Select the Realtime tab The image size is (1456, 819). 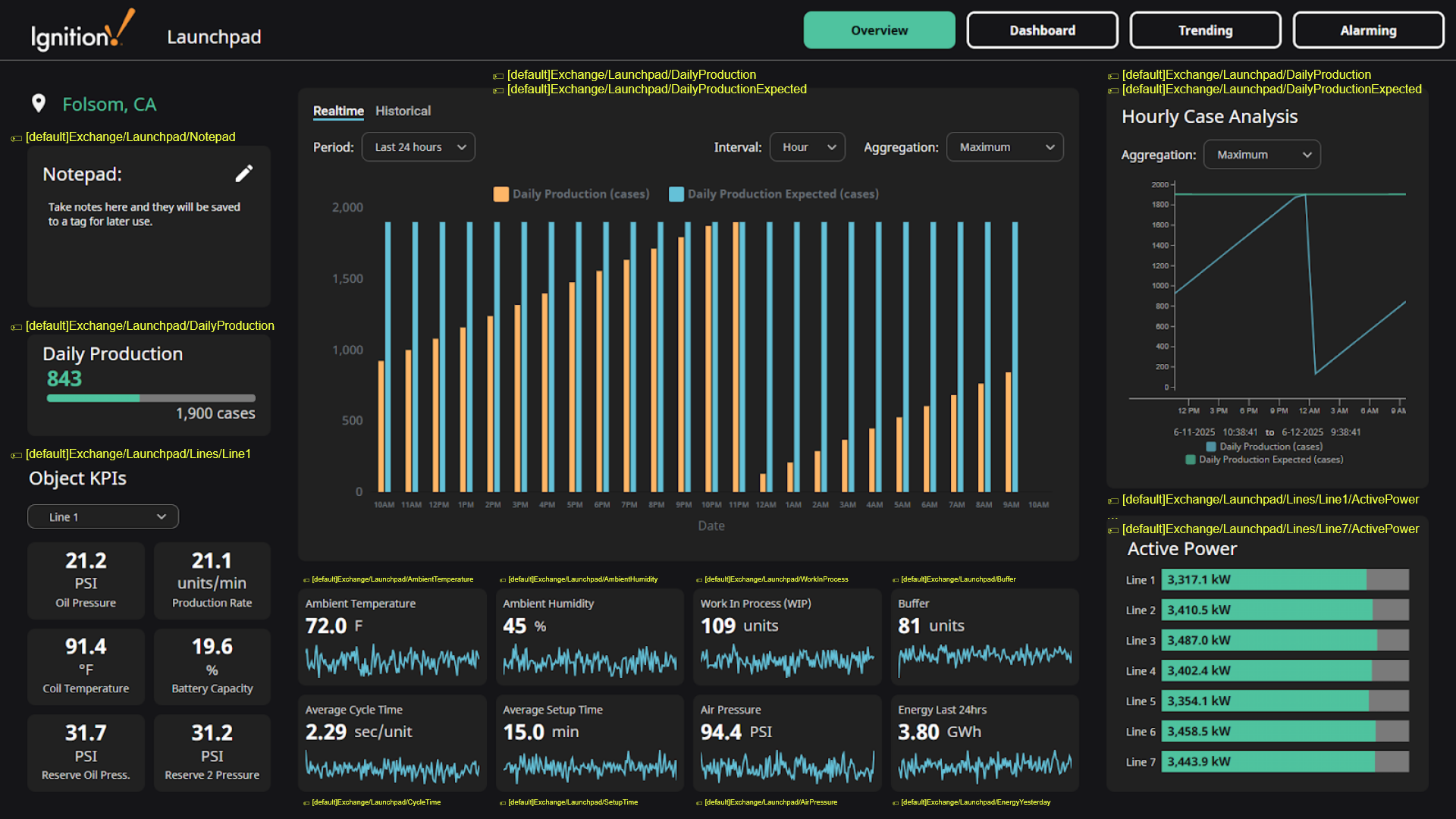pos(338,111)
